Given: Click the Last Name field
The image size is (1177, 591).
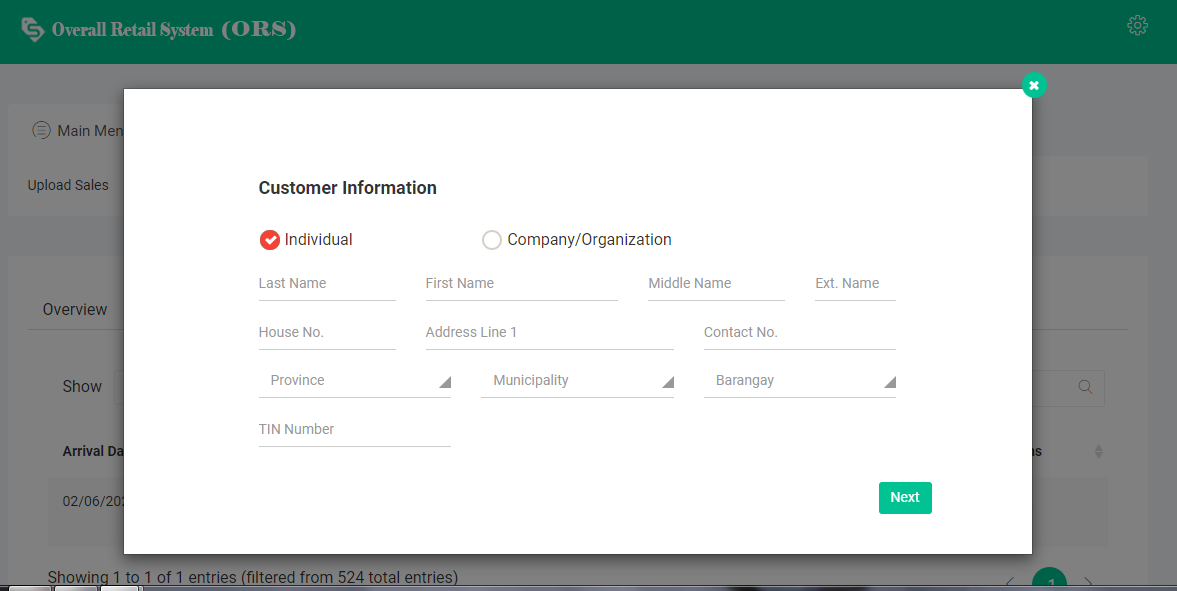Looking at the screenshot, I should pos(327,284).
